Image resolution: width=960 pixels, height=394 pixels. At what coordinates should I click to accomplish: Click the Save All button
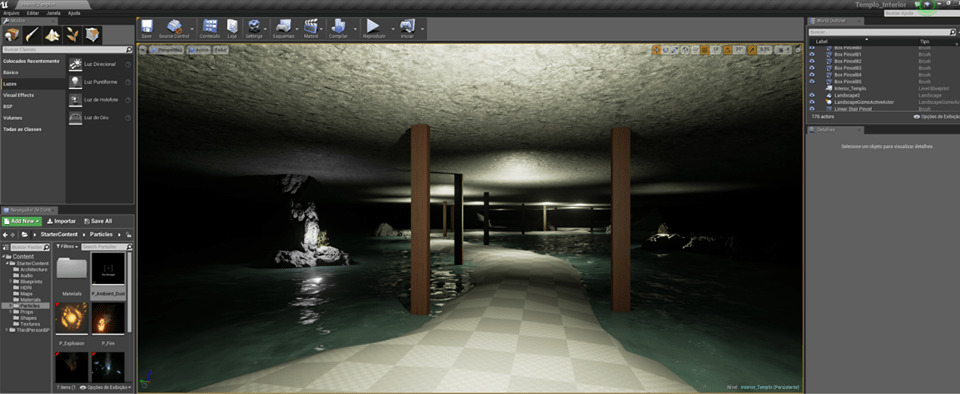pyautogui.click(x=98, y=221)
